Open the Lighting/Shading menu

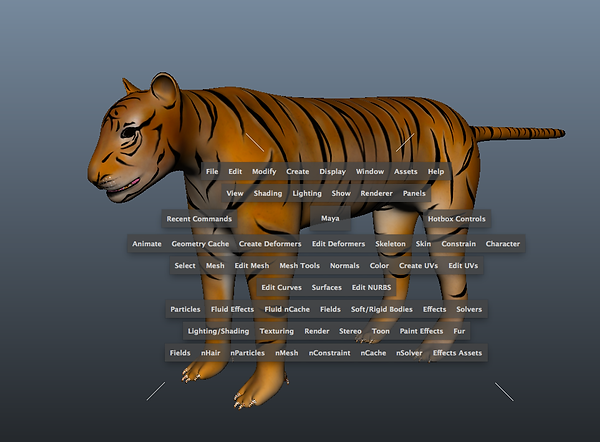[x=218, y=331]
